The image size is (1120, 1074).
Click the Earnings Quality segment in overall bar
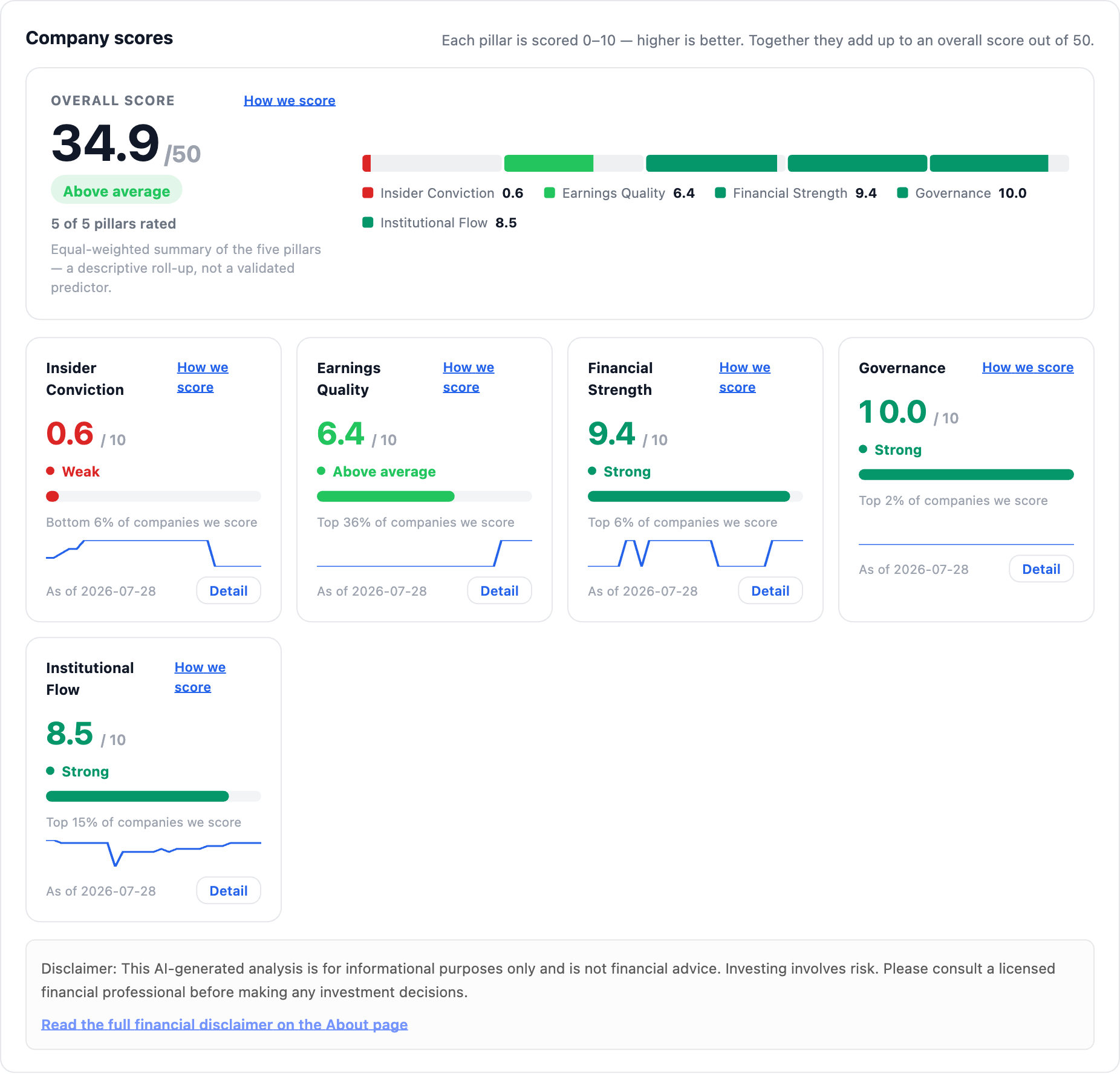[x=573, y=163]
